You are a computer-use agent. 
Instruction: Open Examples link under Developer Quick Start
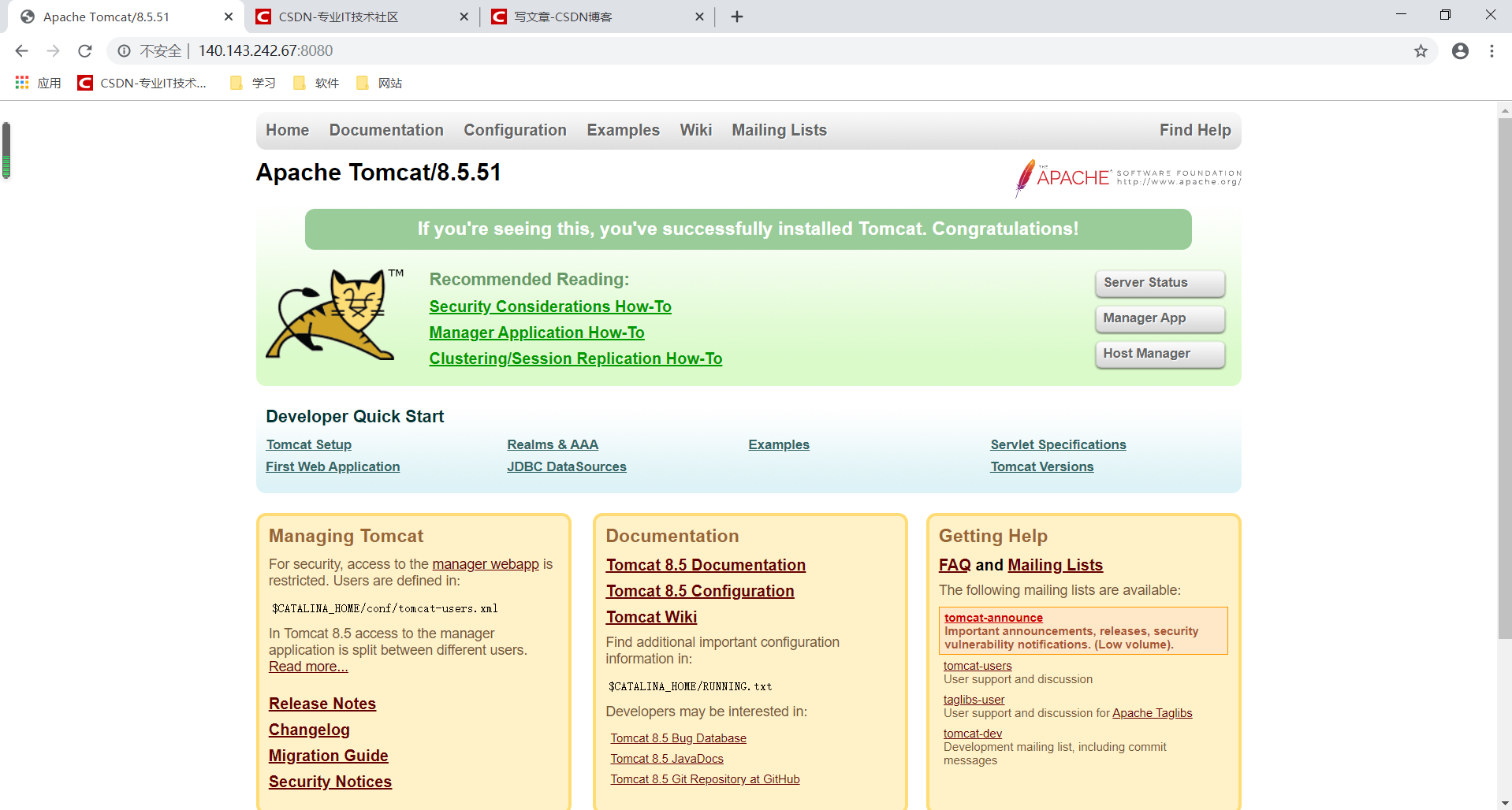779,444
